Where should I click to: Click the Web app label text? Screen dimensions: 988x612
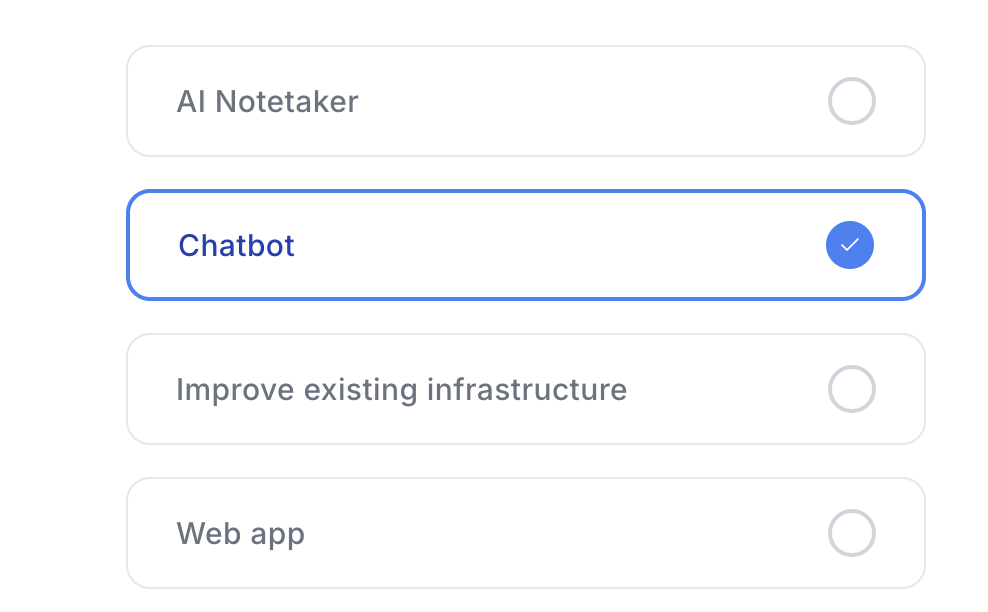pos(240,533)
